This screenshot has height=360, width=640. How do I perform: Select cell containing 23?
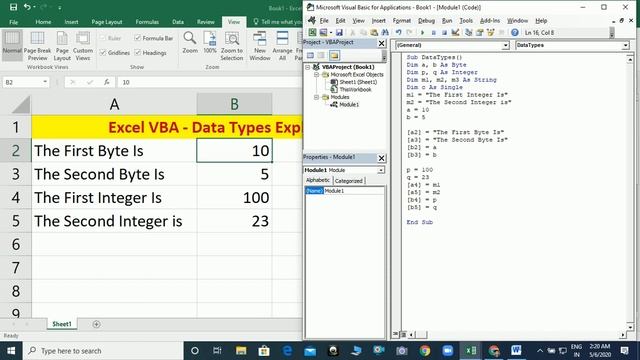pos(234,221)
